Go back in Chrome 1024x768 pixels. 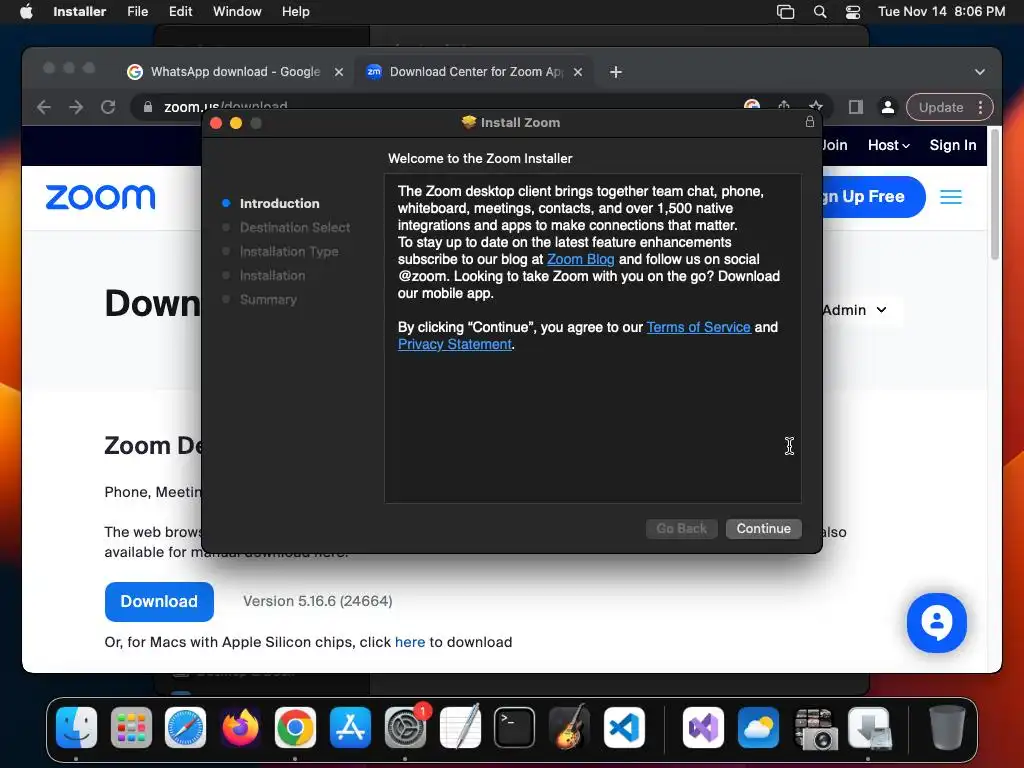click(44, 107)
